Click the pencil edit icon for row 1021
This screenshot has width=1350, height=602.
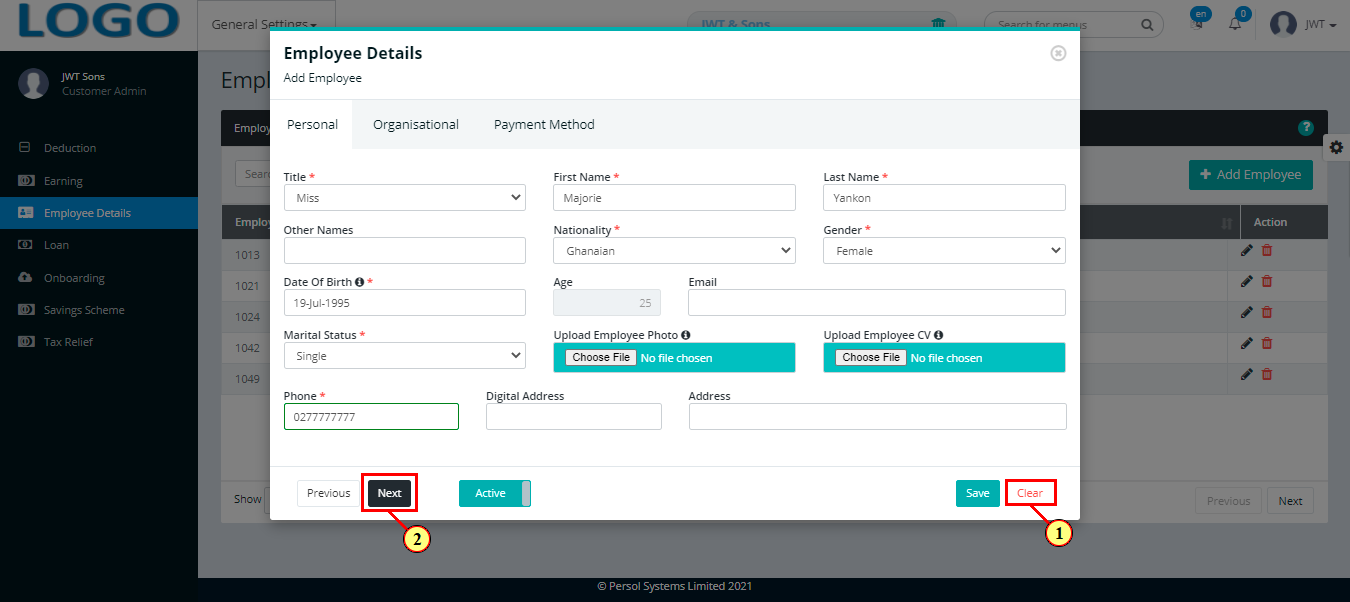[1246, 282]
